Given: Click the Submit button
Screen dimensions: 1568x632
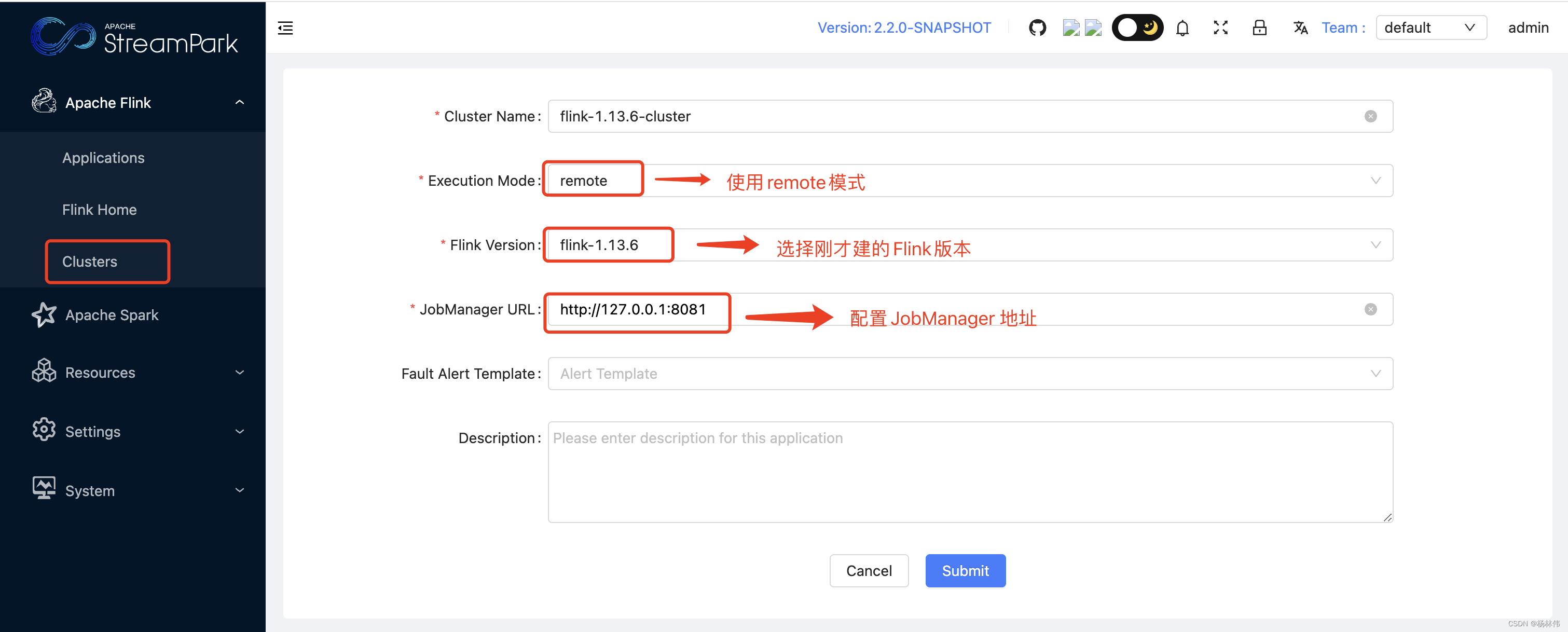Looking at the screenshot, I should [x=965, y=570].
